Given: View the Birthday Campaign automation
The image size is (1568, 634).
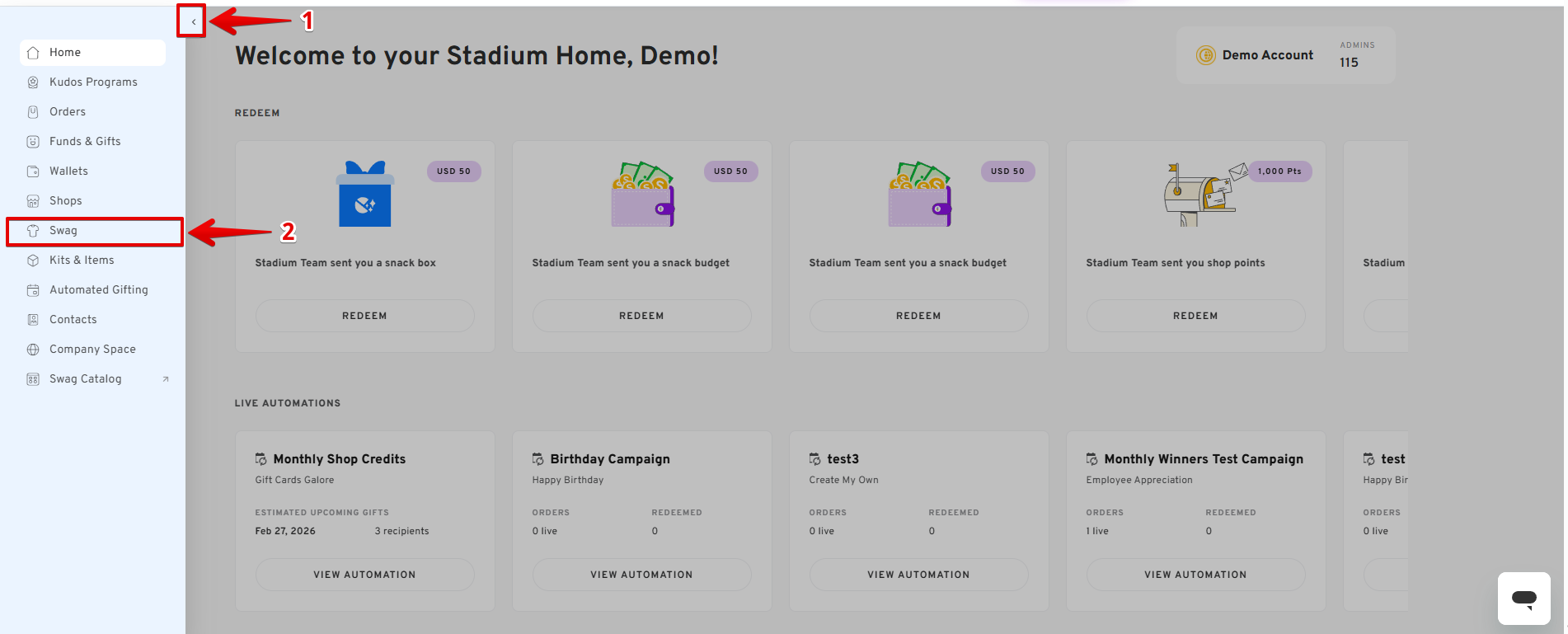Looking at the screenshot, I should pos(641,575).
